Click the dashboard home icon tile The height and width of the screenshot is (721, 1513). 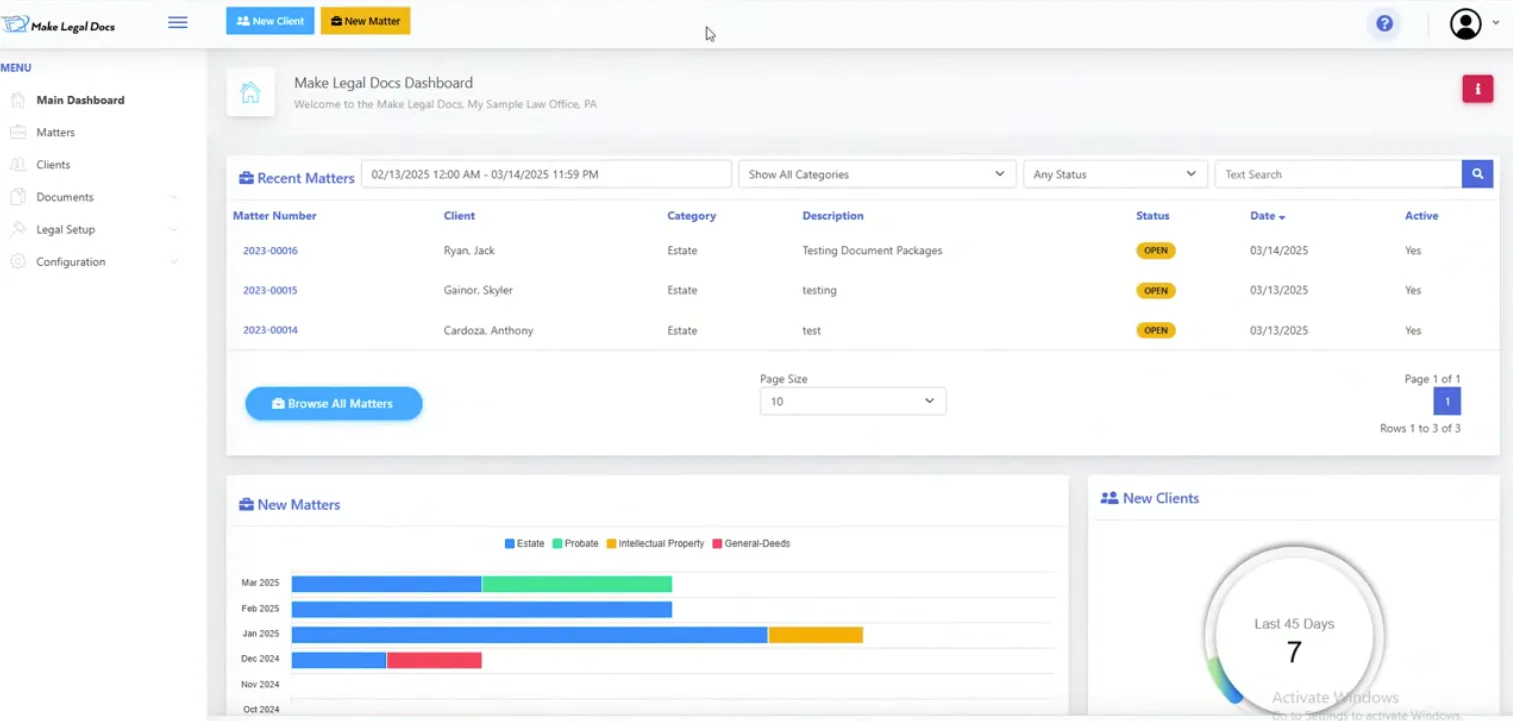pyautogui.click(x=250, y=93)
